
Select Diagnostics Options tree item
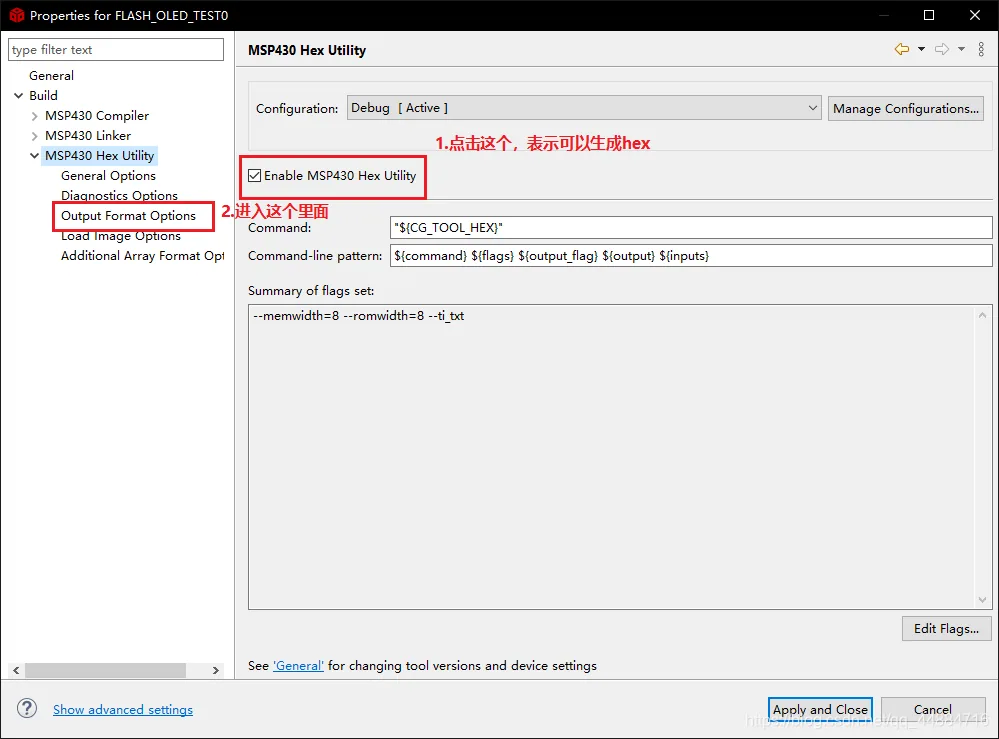click(119, 196)
